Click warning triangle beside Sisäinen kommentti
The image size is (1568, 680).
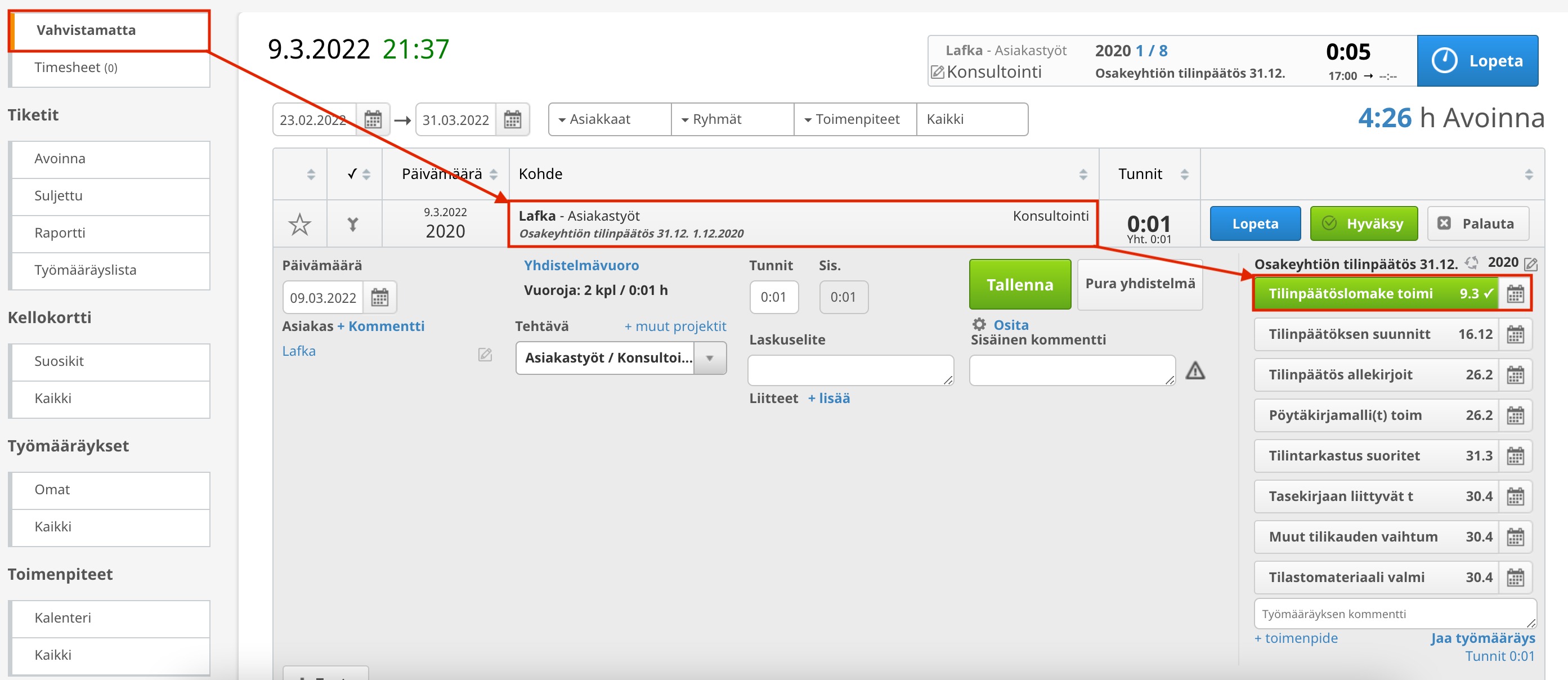point(1195,370)
